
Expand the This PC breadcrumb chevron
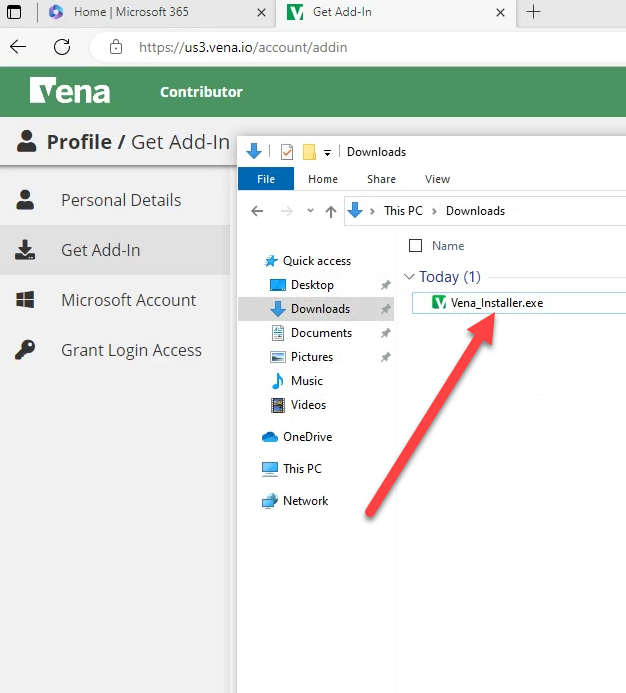click(x=434, y=211)
